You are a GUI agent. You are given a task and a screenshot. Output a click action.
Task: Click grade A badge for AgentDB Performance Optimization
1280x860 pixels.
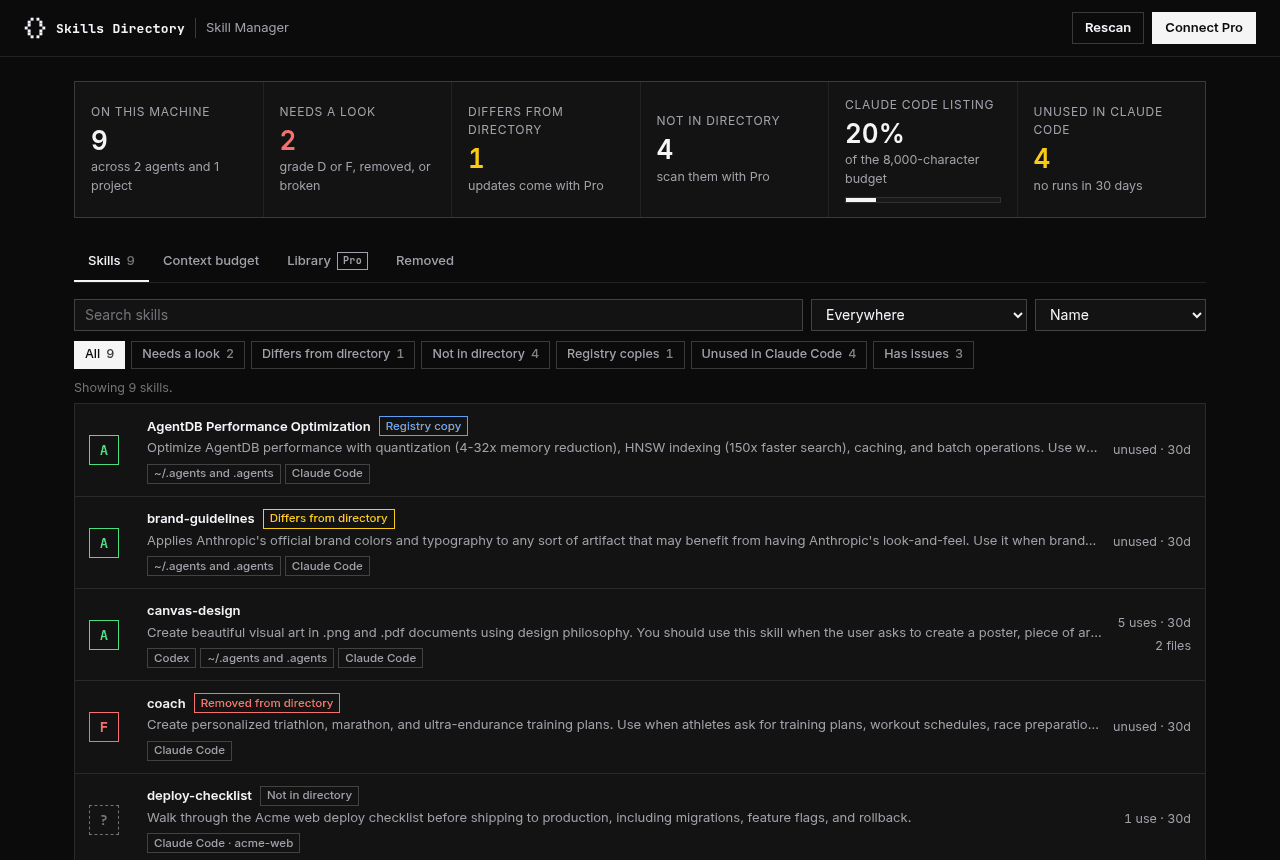(104, 450)
